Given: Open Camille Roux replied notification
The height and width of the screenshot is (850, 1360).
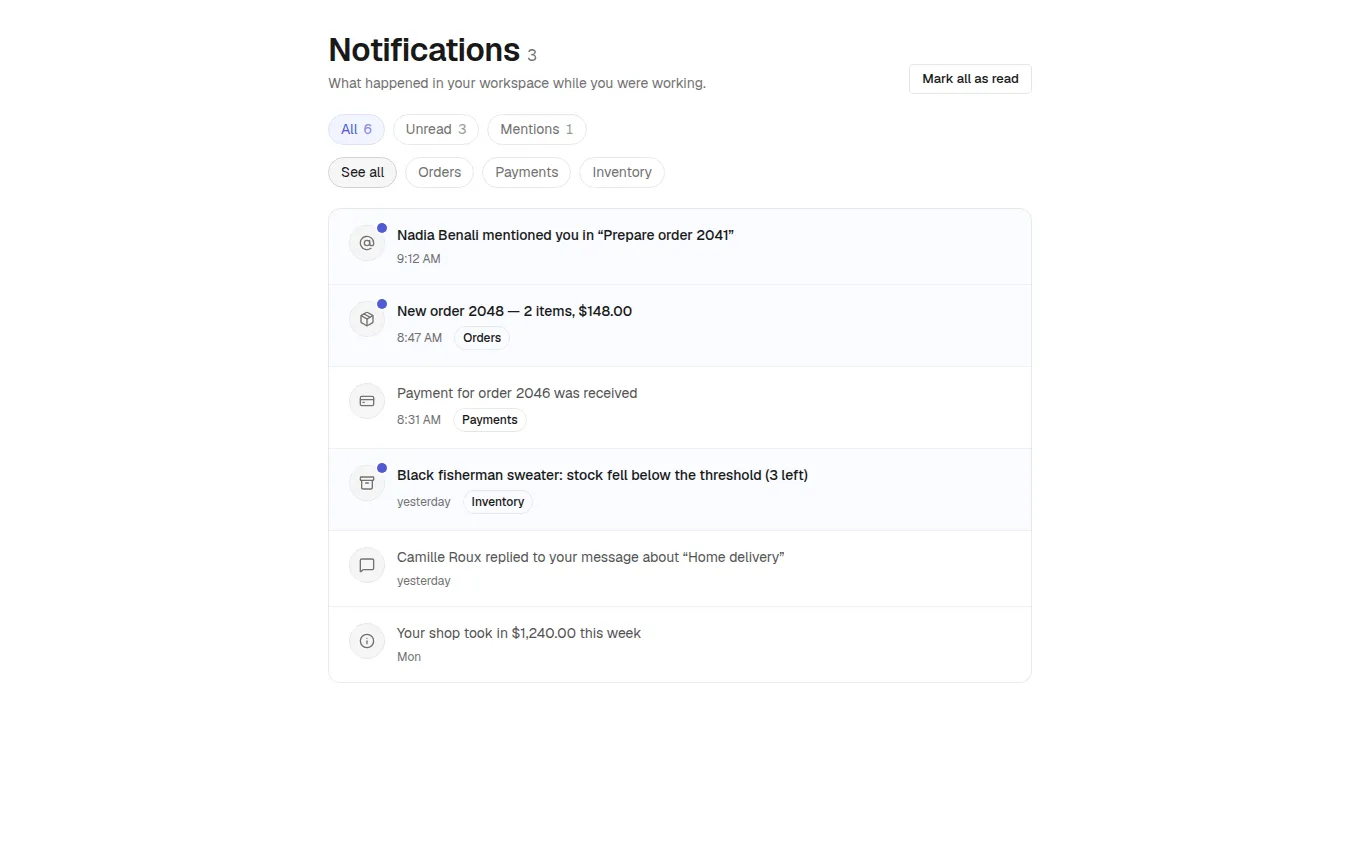Looking at the screenshot, I should click(x=680, y=569).
